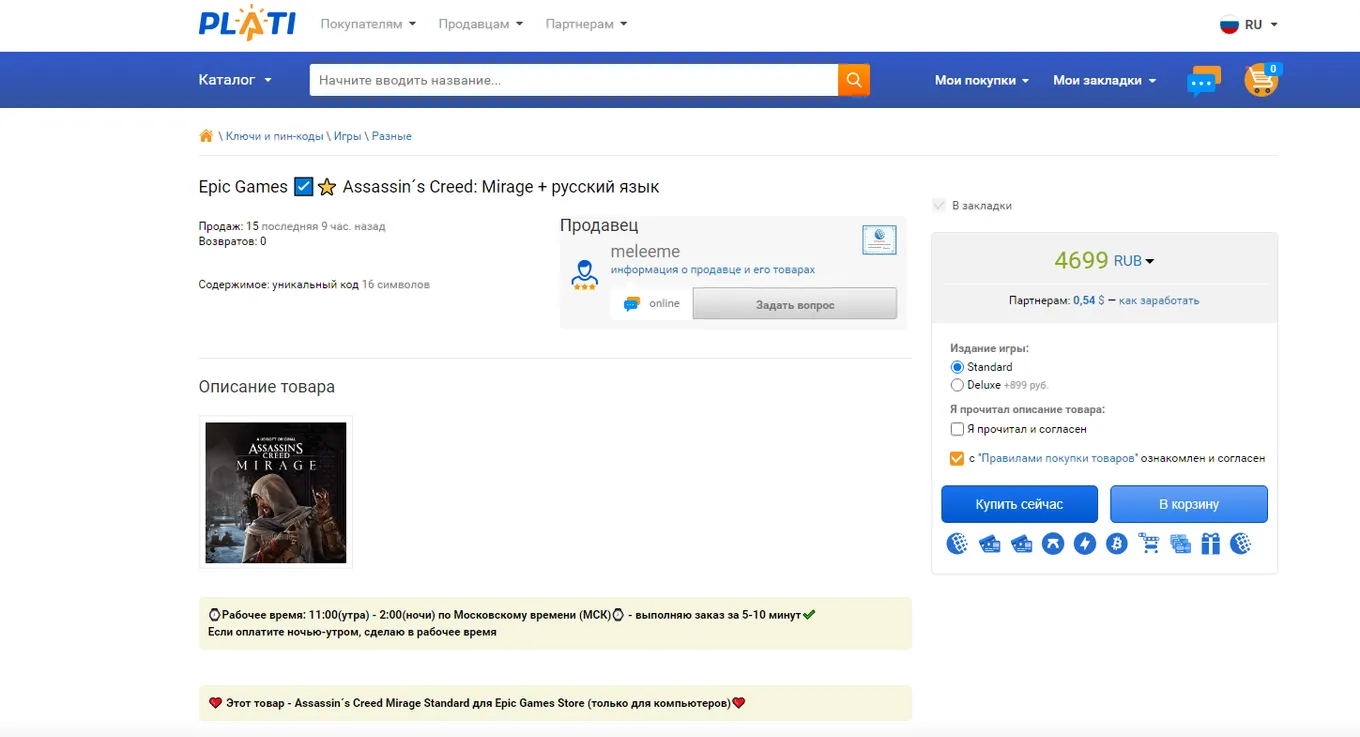Go to "Ключи и пин-коды" breadcrumb

pos(275,136)
